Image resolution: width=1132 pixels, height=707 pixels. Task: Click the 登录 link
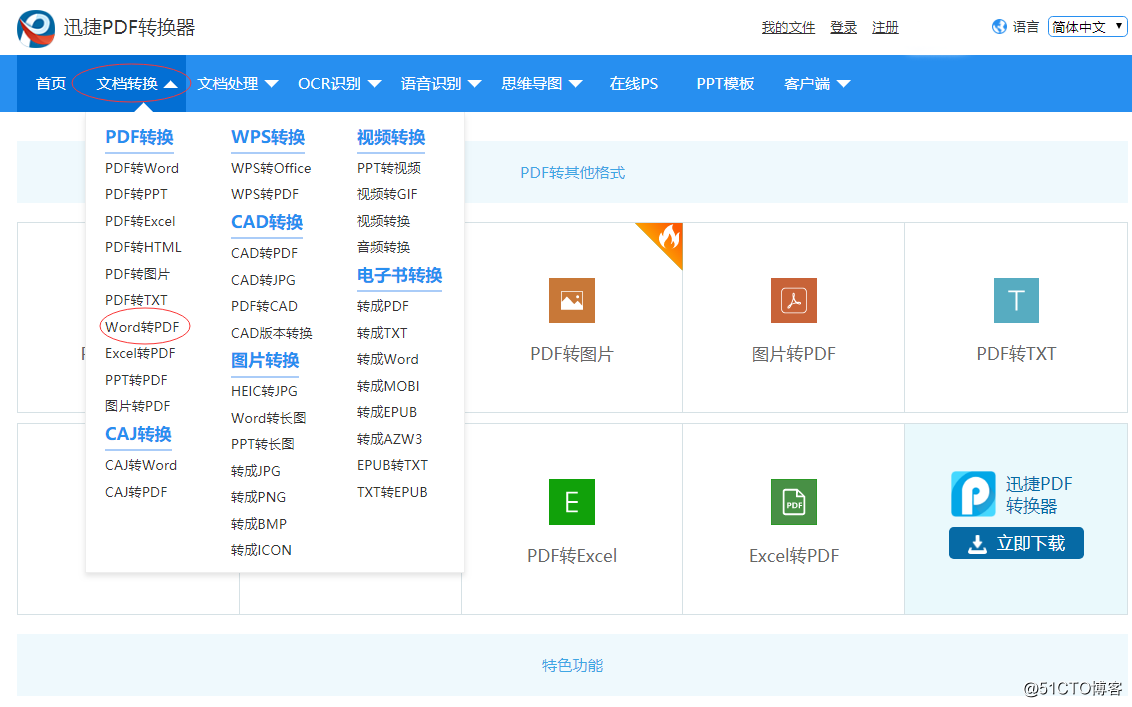coord(843,27)
